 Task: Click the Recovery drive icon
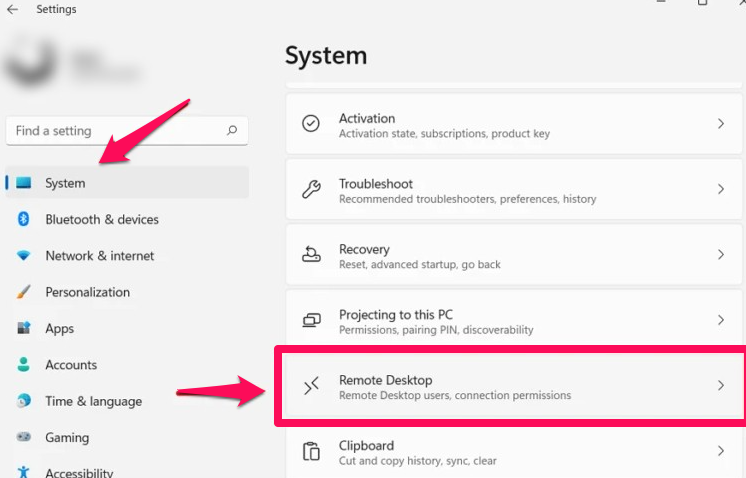coord(311,254)
